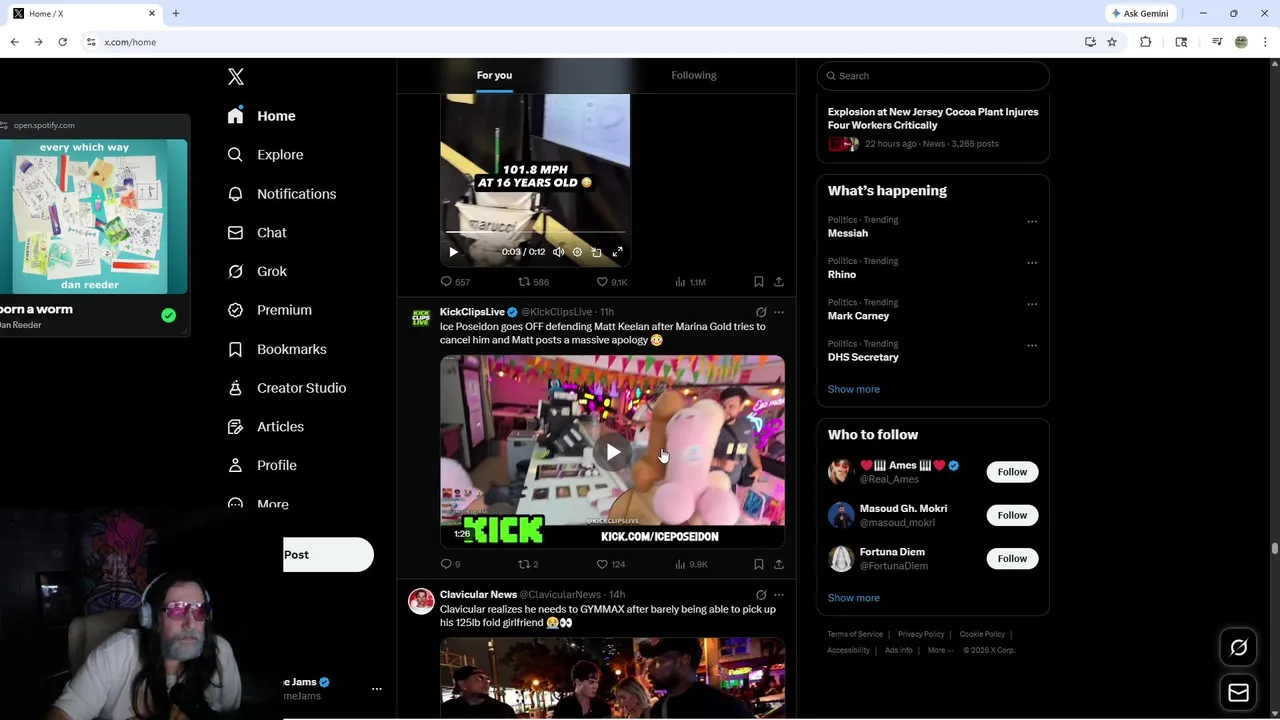
Task: Open Notifications in the sidebar
Action: pyautogui.click(x=281, y=194)
